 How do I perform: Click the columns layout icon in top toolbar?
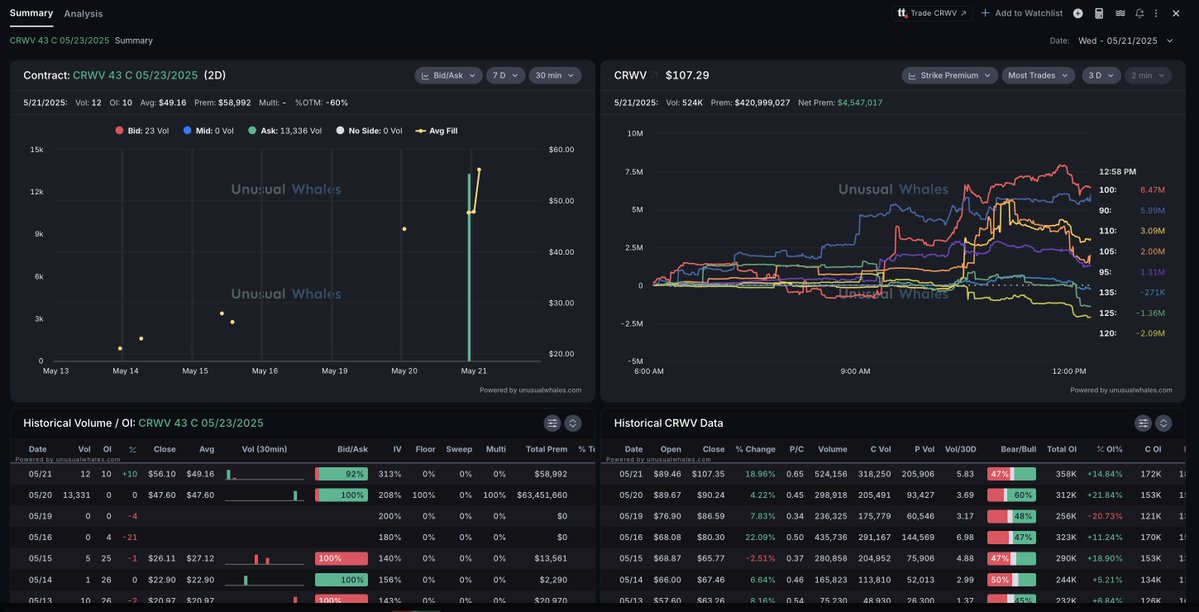(x=1120, y=13)
